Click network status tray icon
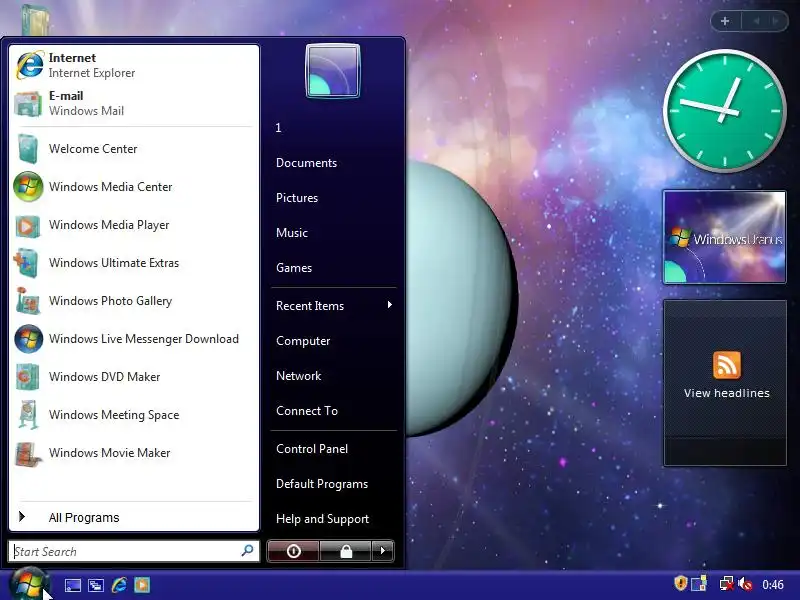 coord(726,584)
